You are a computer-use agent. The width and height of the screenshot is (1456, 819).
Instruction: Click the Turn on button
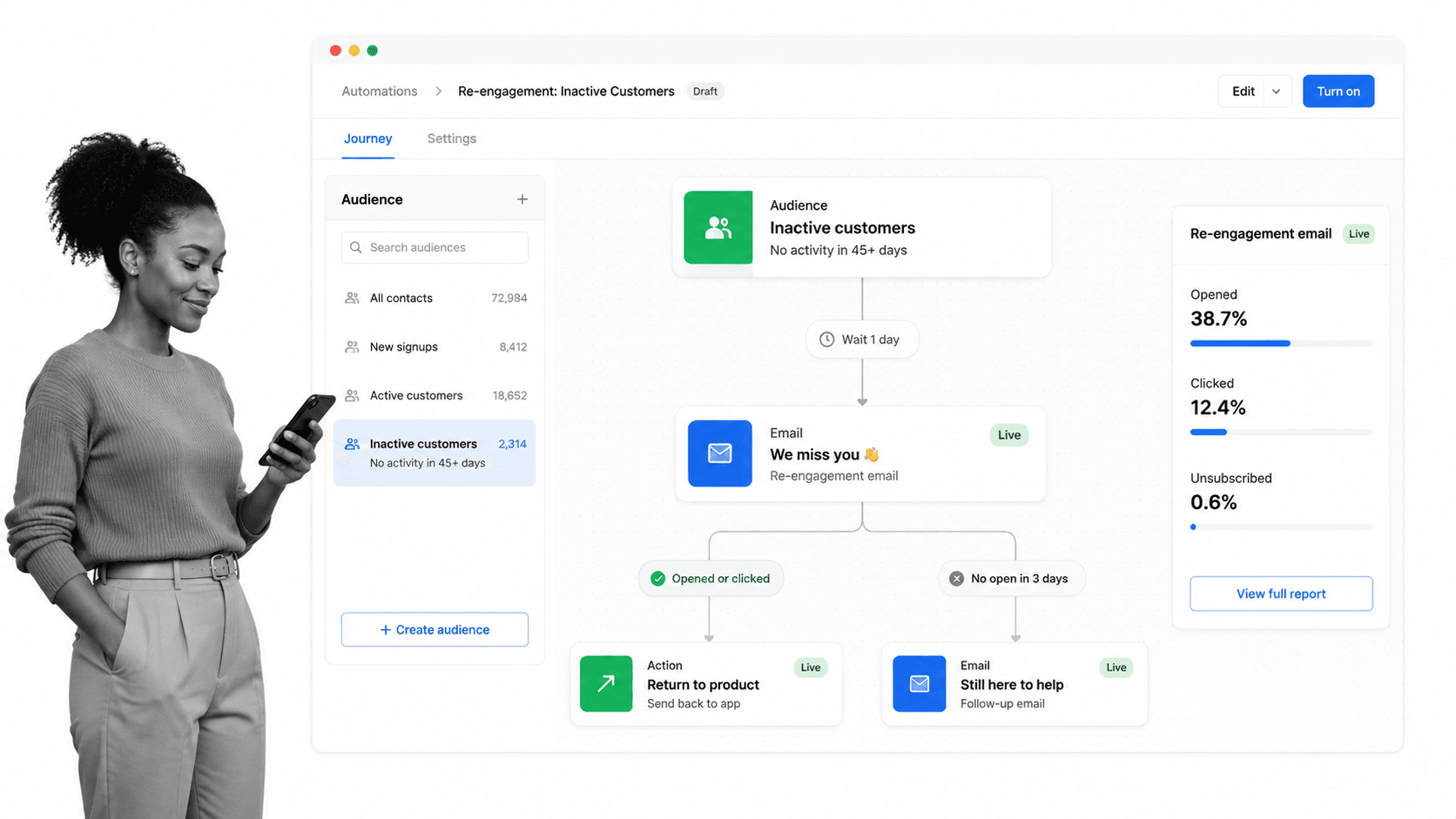tap(1338, 91)
